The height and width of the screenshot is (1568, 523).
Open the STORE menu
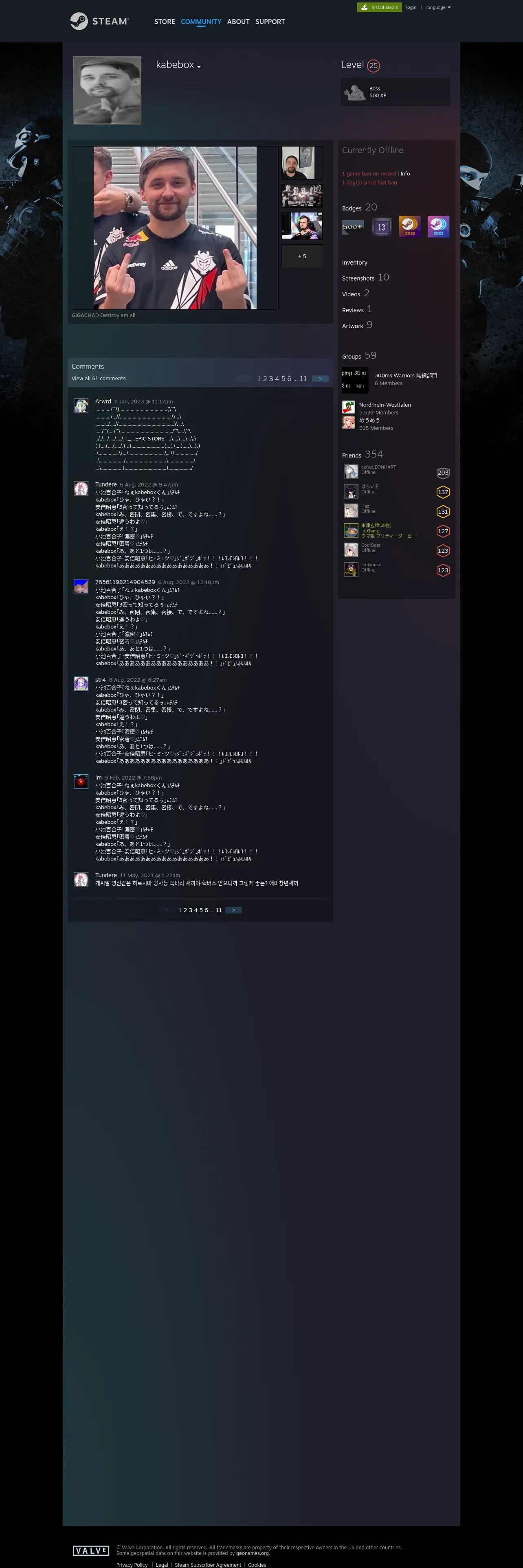coord(165,22)
